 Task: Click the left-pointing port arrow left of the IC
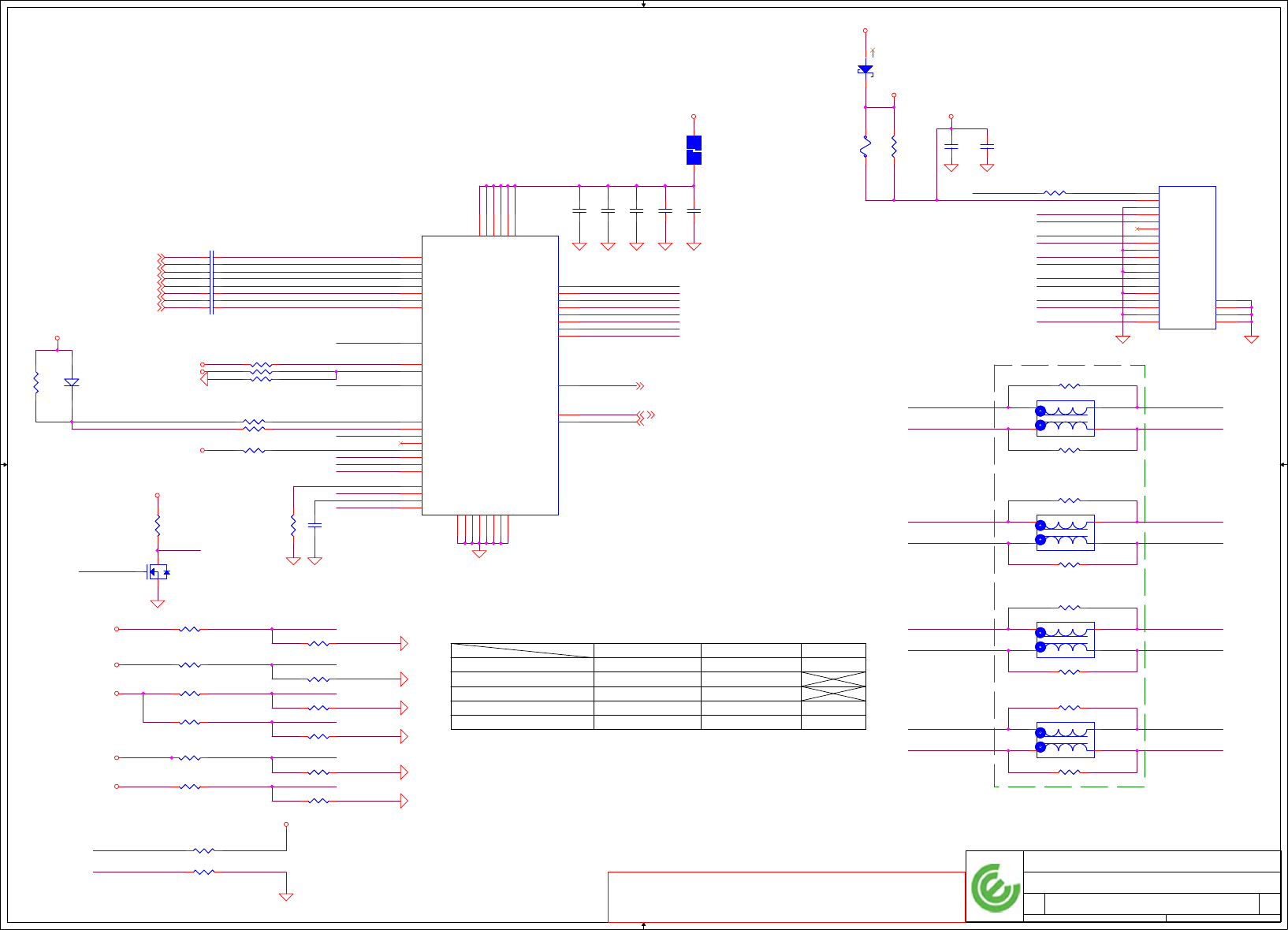(204, 379)
